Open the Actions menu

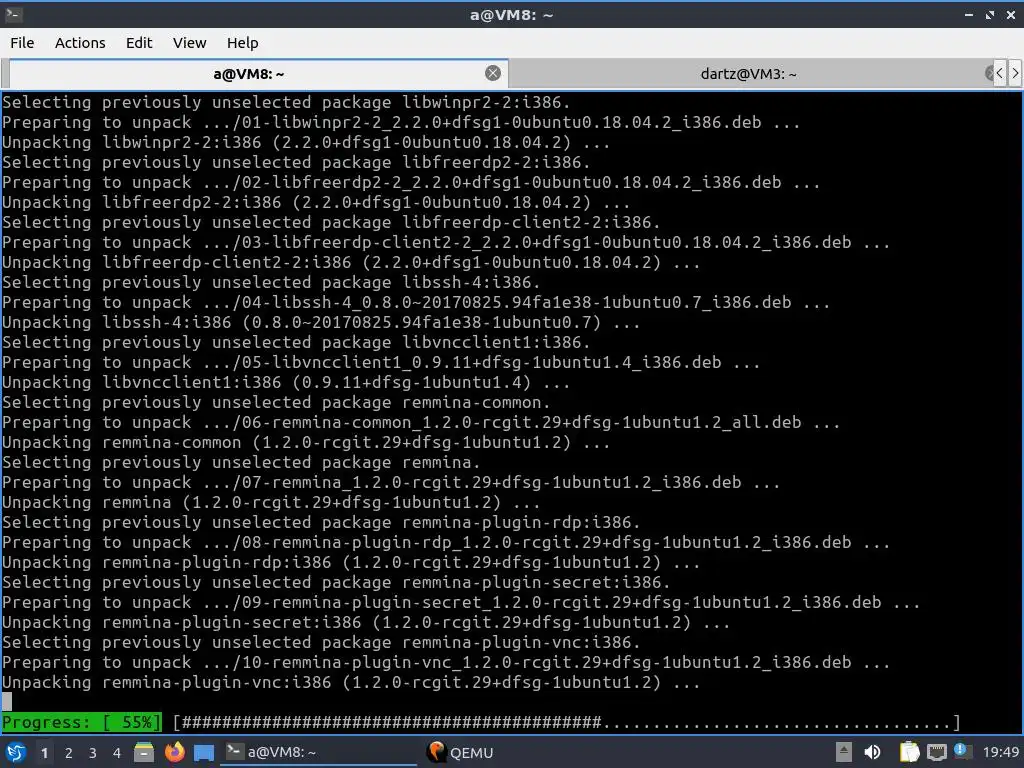(80, 43)
